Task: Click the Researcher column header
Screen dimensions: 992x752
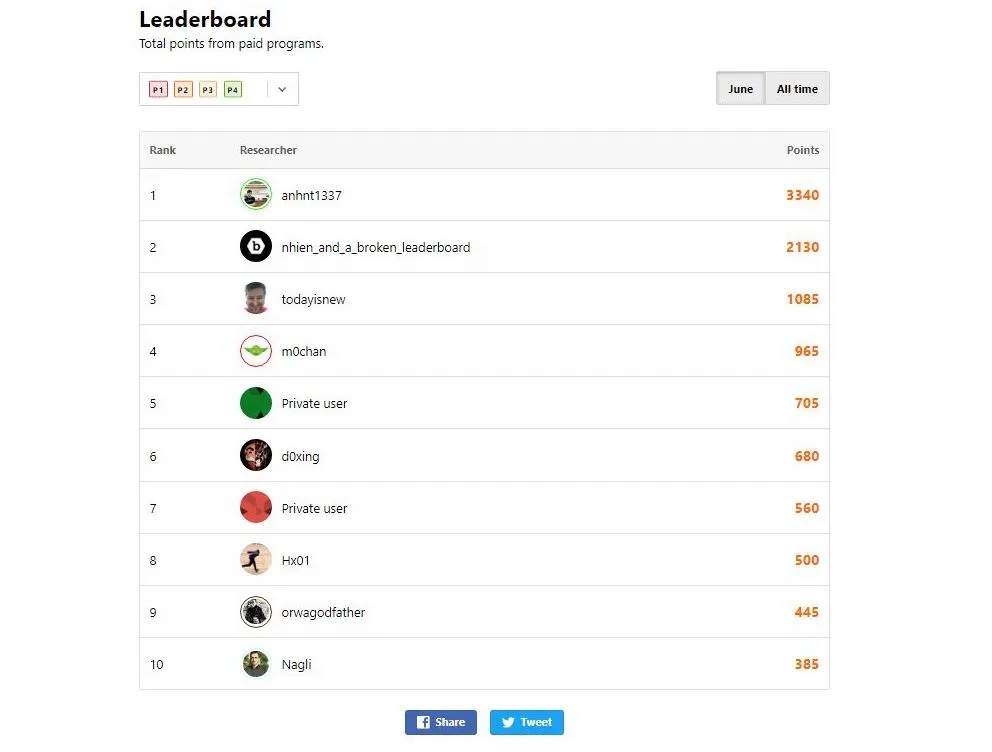Action: [268, 150]
